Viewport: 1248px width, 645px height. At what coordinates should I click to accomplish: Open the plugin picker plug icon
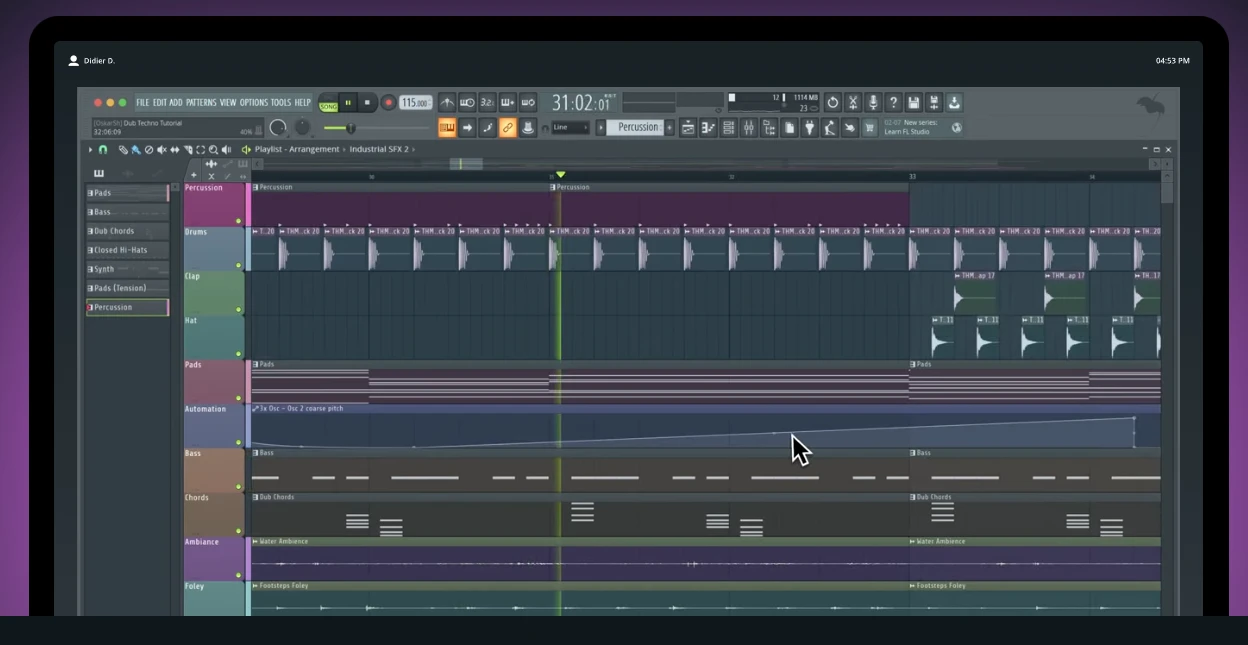click(809, 127)
